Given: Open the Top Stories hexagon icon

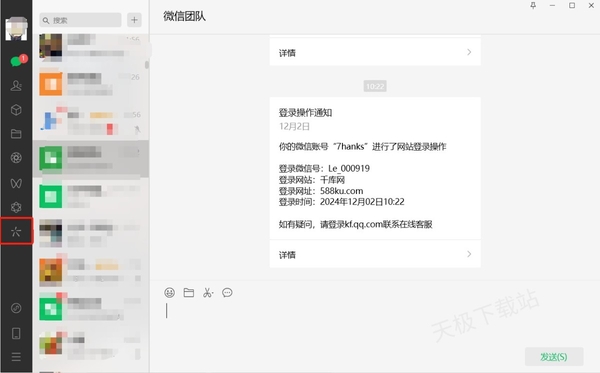Looking at the screenshot, I should 16,207.
